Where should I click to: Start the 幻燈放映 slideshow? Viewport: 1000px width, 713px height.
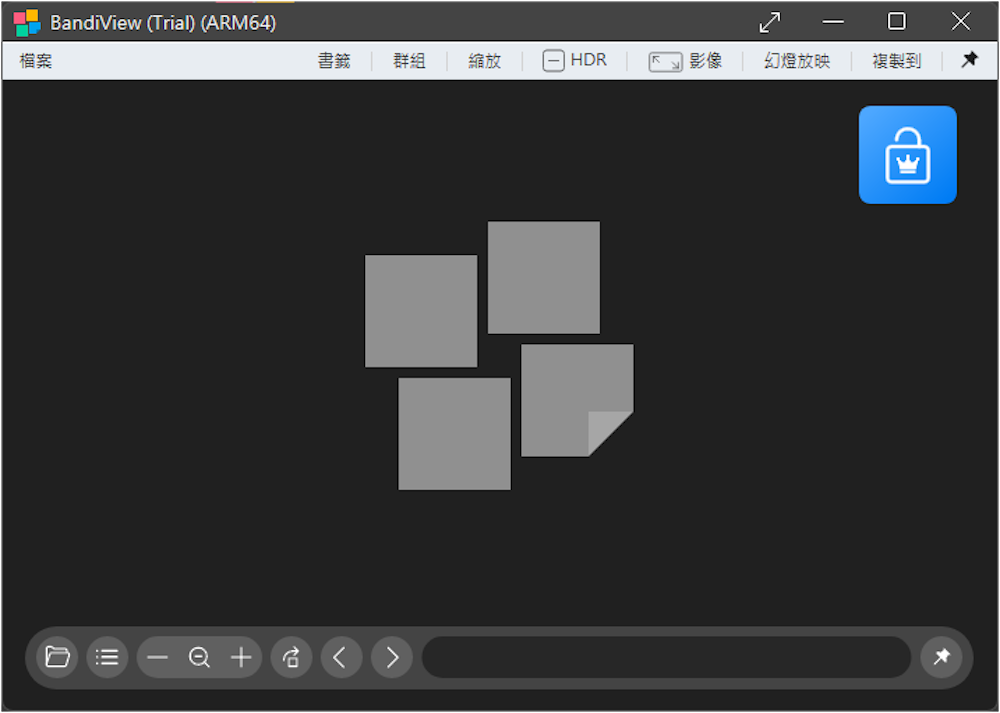coord(797,61)
